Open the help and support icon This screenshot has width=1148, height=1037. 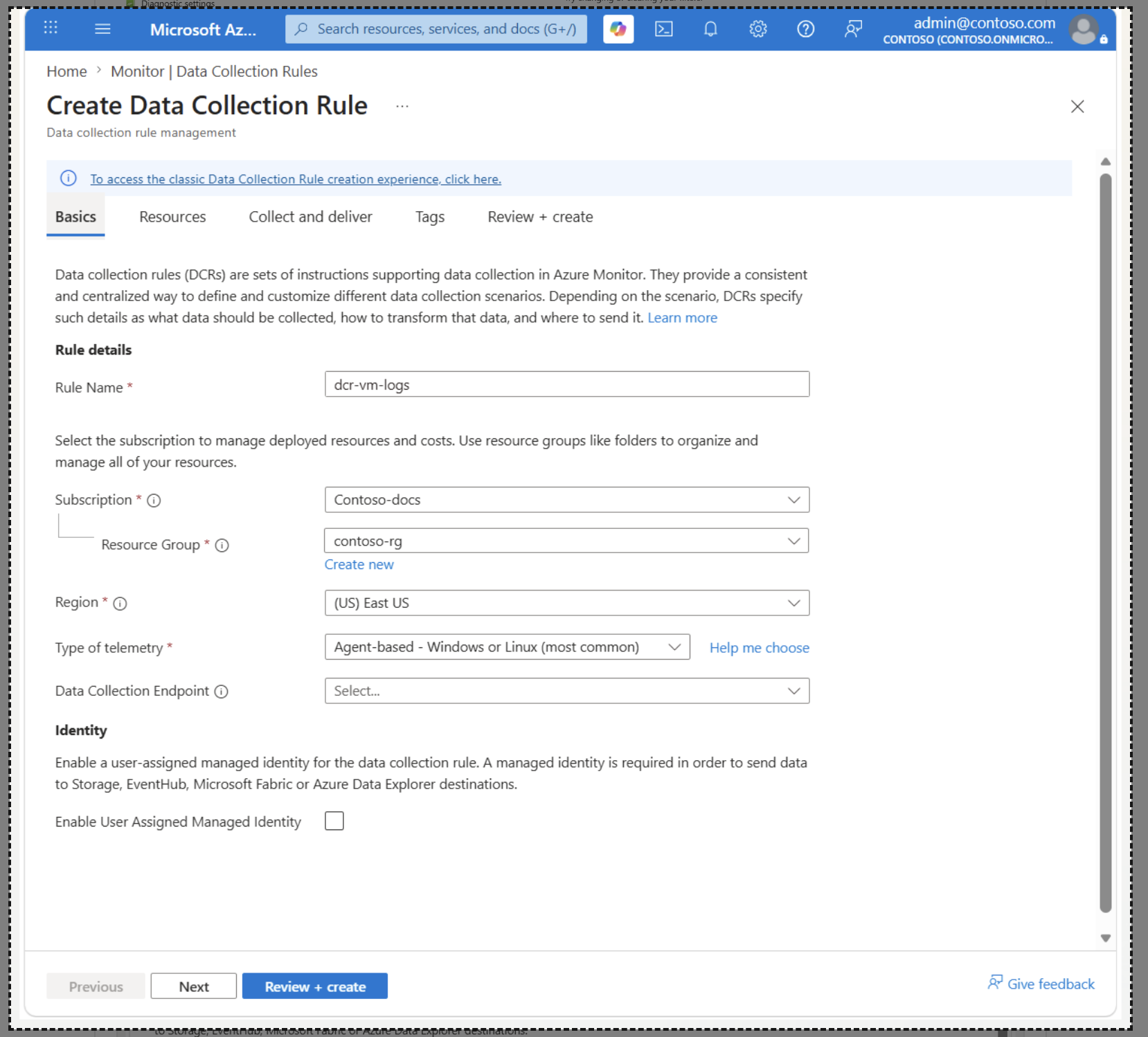tap(805, 29)
